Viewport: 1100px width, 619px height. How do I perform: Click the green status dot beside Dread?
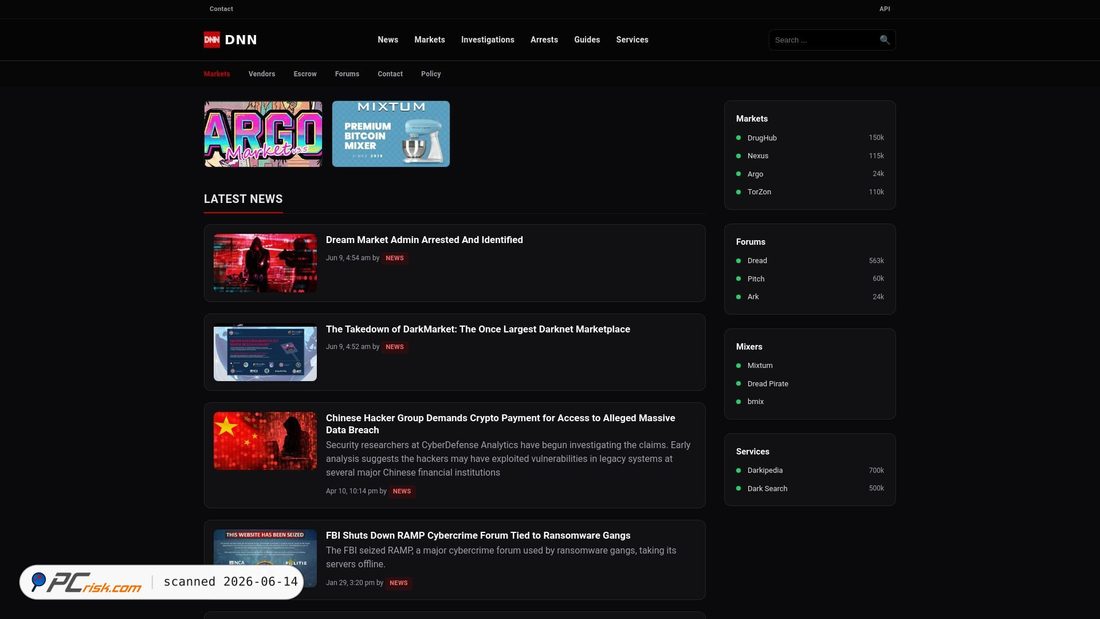(738, 260)
